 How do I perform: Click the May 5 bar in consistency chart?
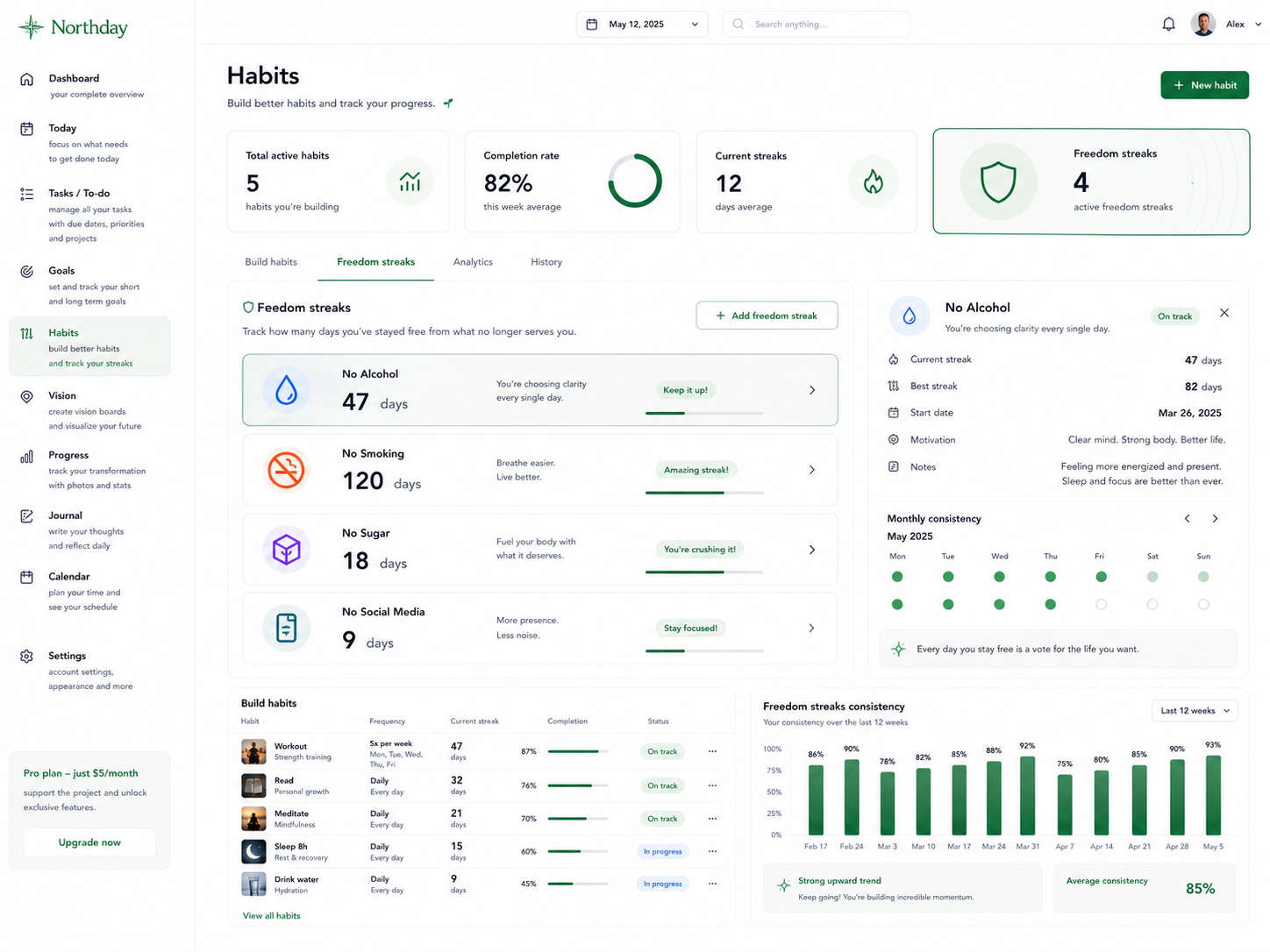click(1213, 794)
